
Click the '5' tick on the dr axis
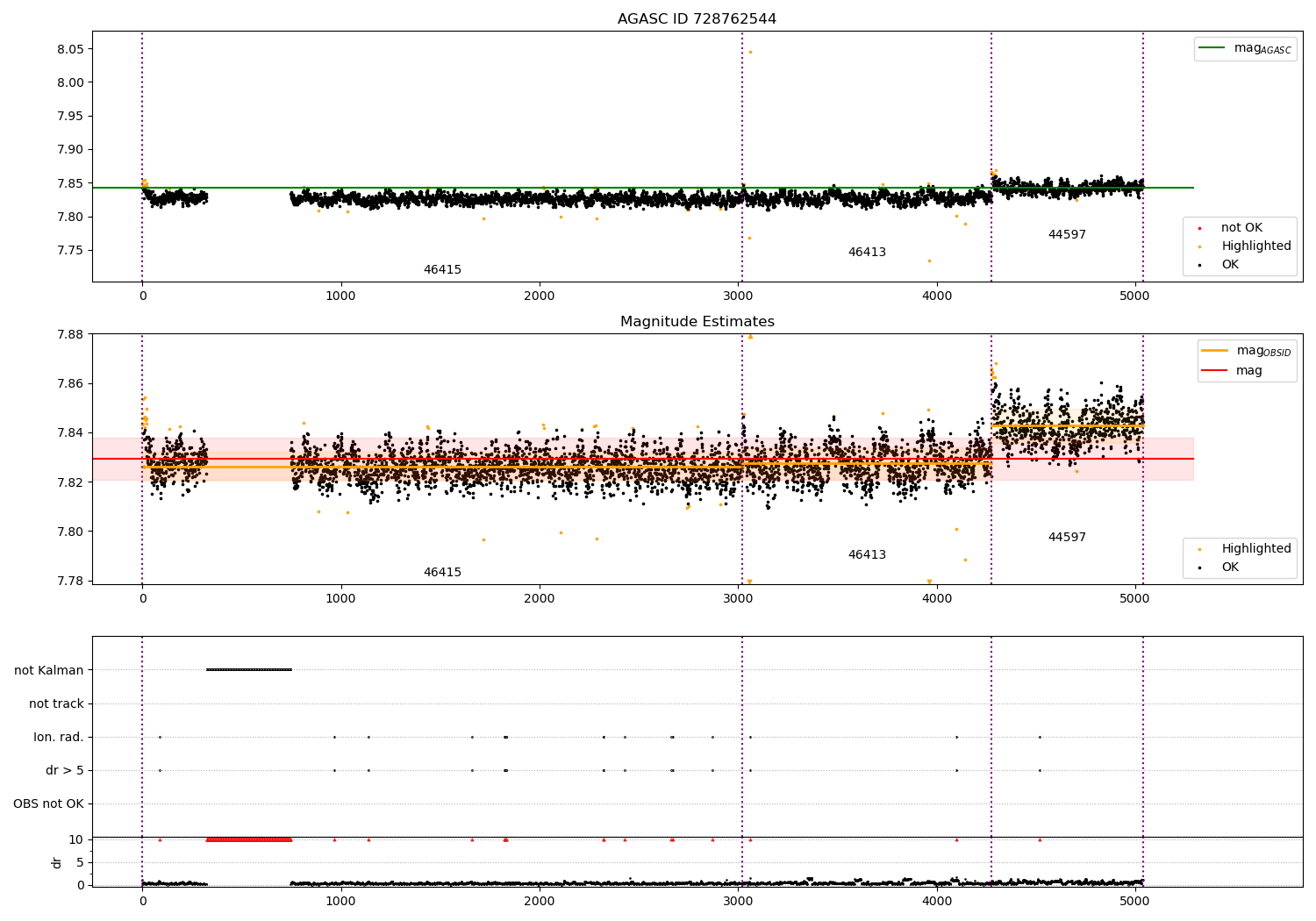click(x=81, y=862)
